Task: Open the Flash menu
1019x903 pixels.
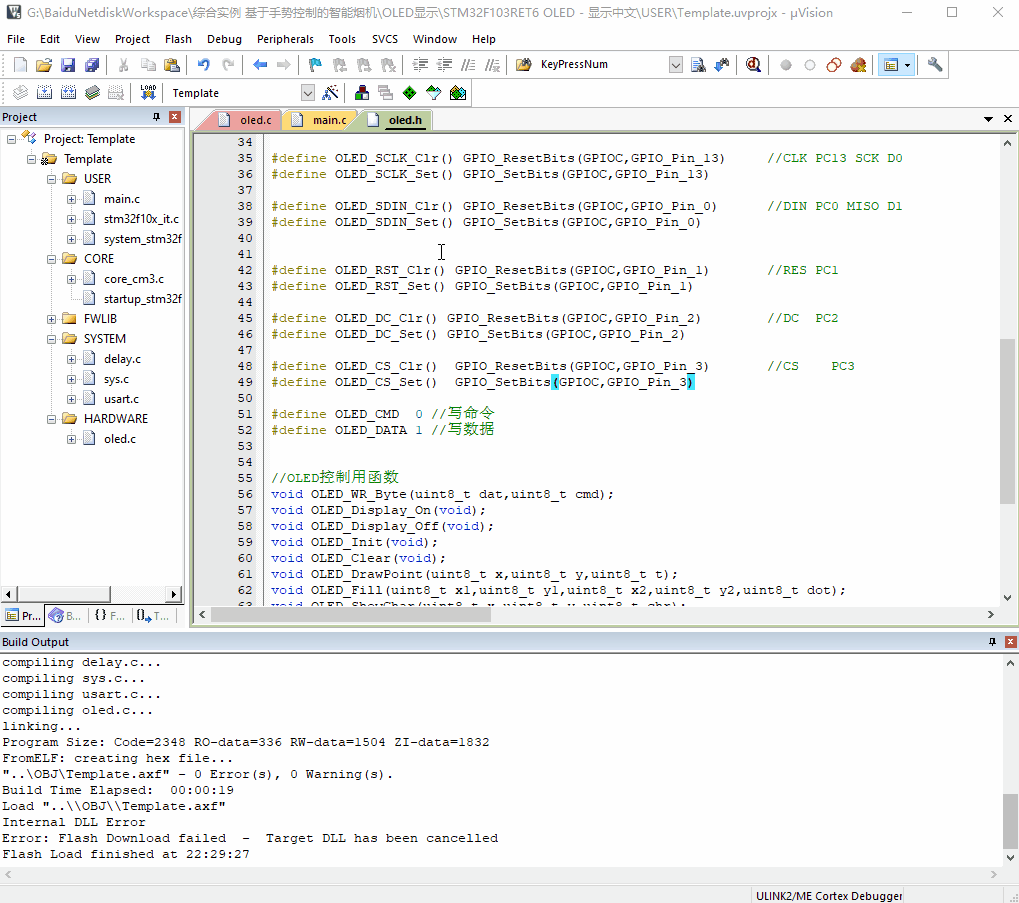Action: click(x=178, y=39)
